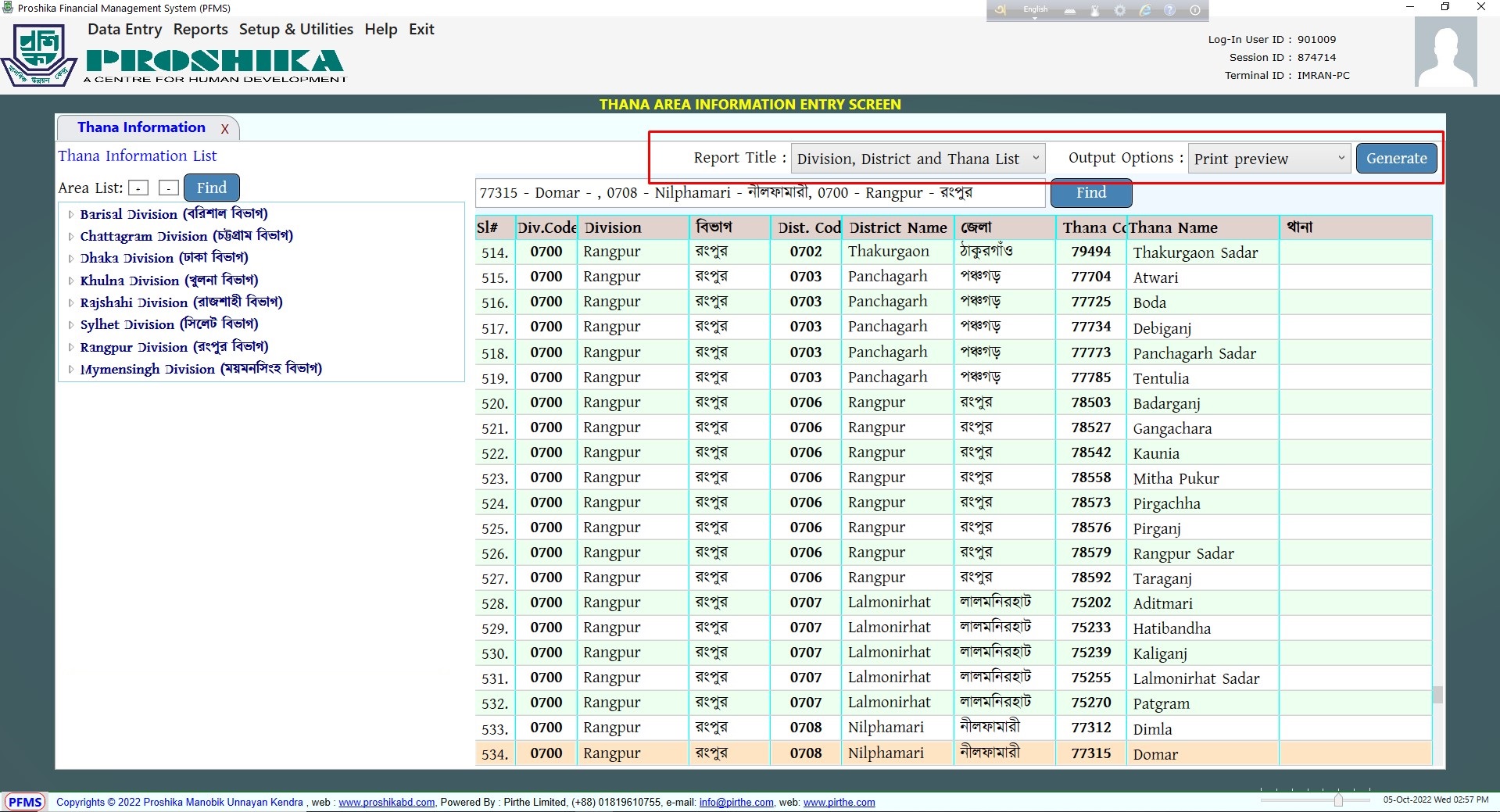1500x812 pixels.
Task: Click the Internet Explorer icon in the language bar
Action: (x=1145, y=10)
